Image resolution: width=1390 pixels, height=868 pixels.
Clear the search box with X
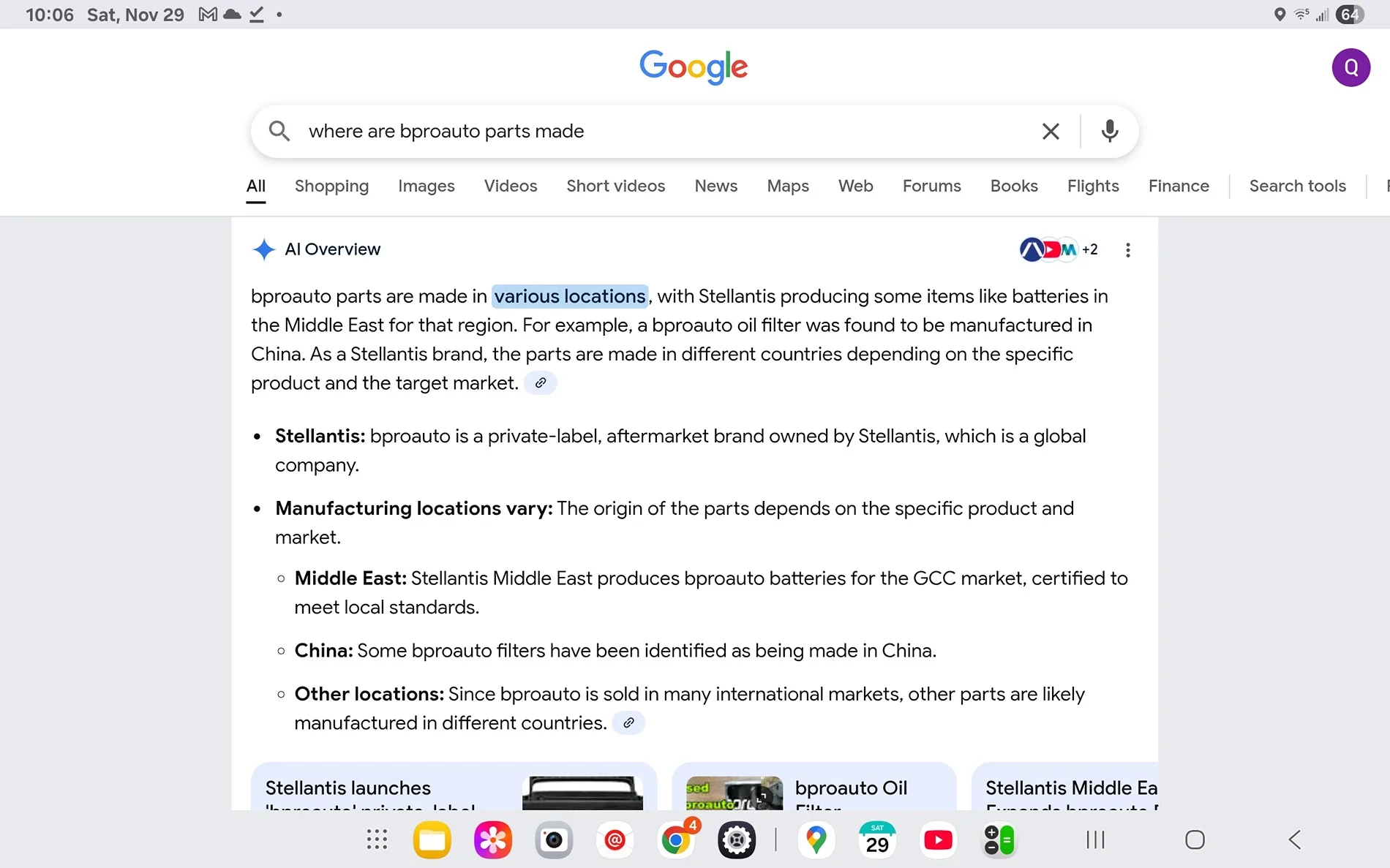click(x=1051, y=132)
